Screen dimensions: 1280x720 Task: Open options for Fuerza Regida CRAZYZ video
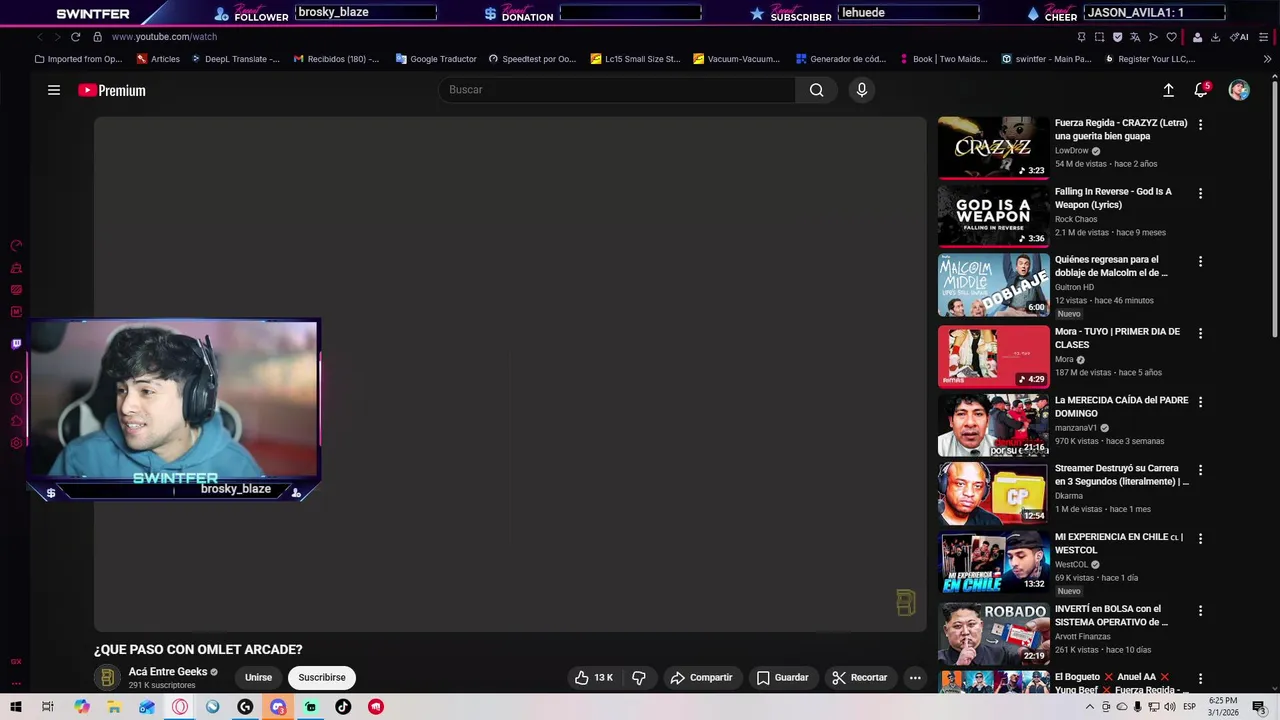point(1200,125)
